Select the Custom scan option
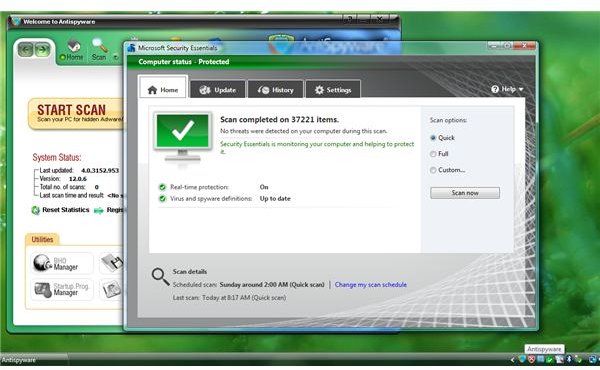Image resolution: width=600 pixels, height=370 pixels. pyautogui.click(x=433, y=170)
